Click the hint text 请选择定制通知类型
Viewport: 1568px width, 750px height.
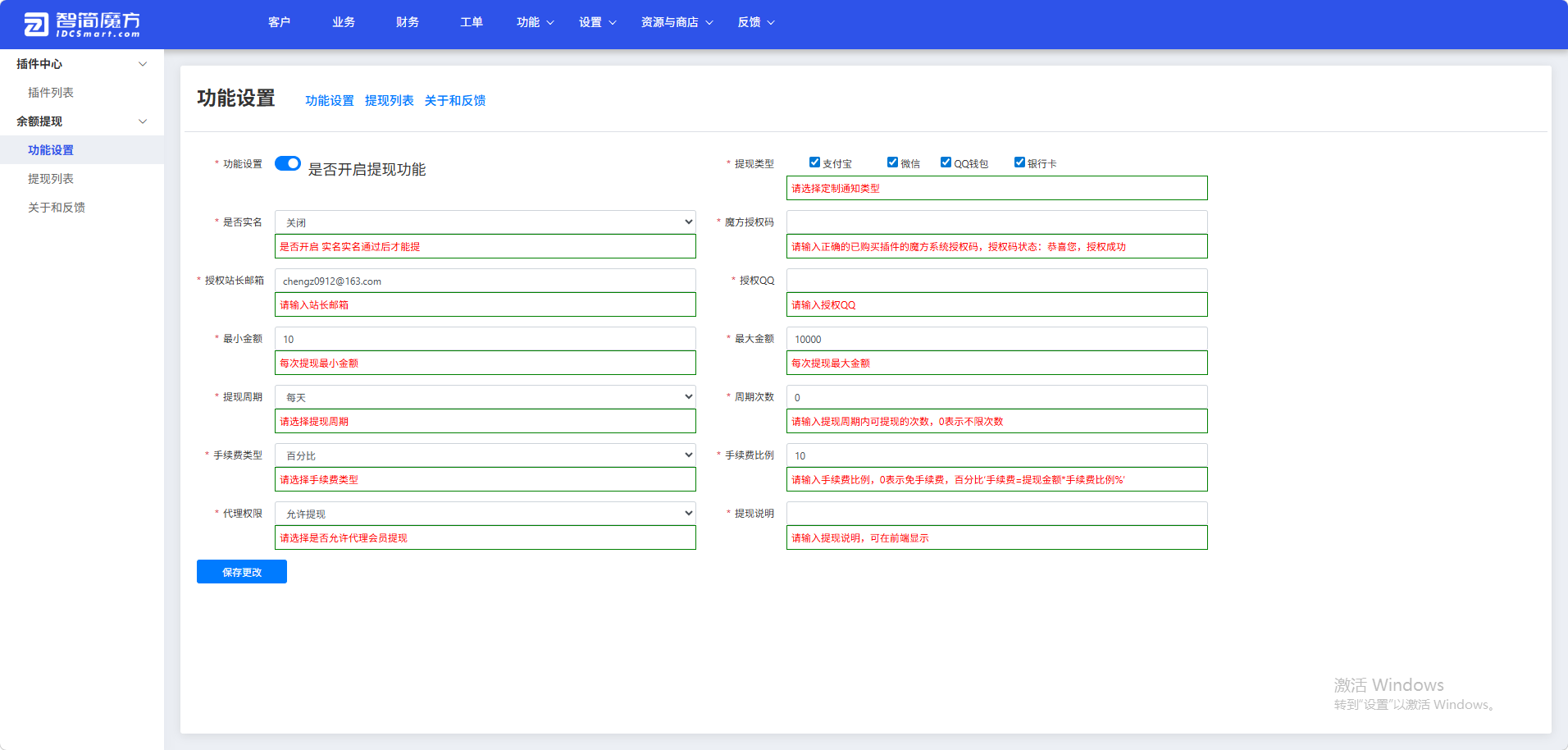[836, 189]
